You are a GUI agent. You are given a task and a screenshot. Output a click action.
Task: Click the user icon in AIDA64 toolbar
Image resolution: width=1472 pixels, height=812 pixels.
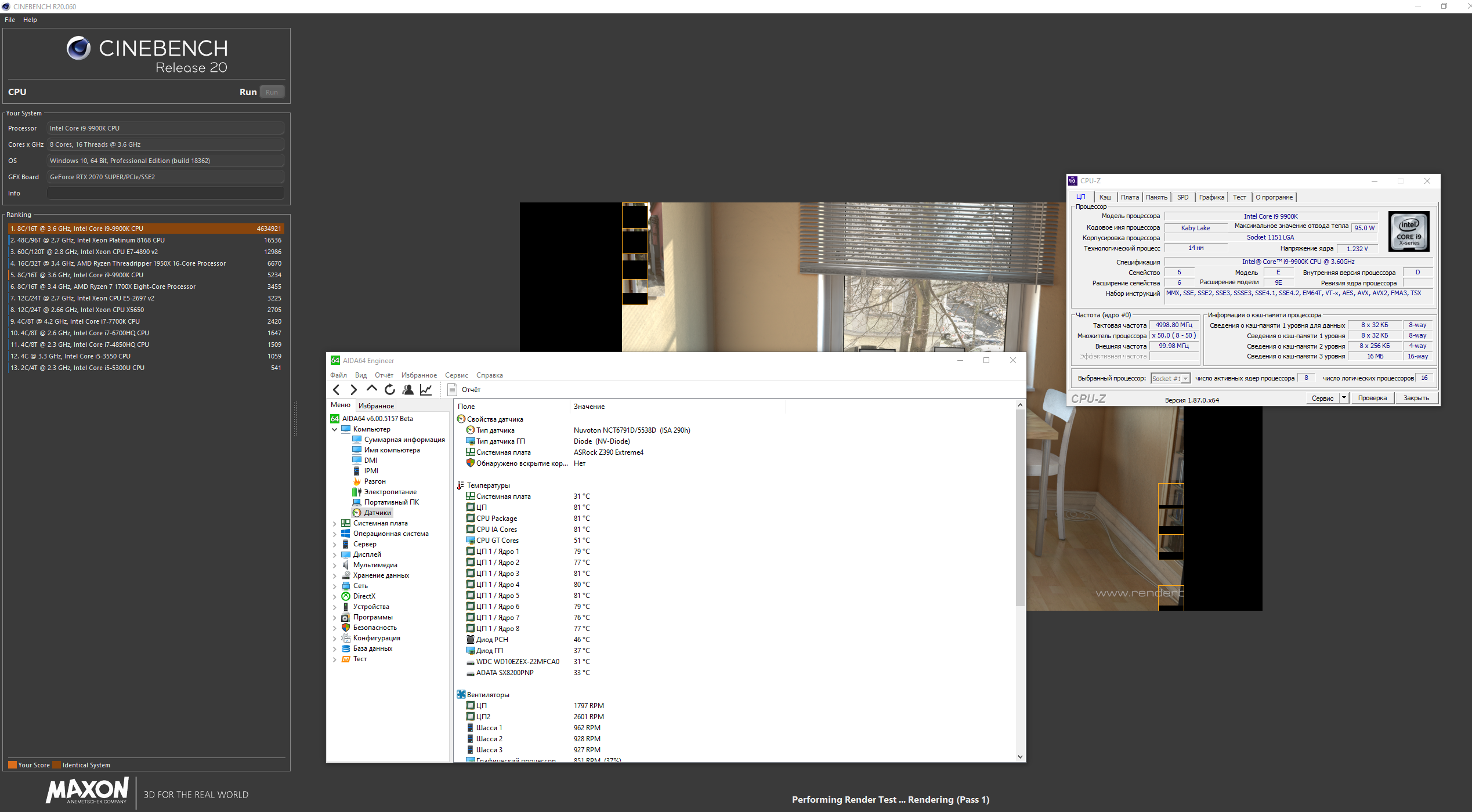[x=408, y=390]
